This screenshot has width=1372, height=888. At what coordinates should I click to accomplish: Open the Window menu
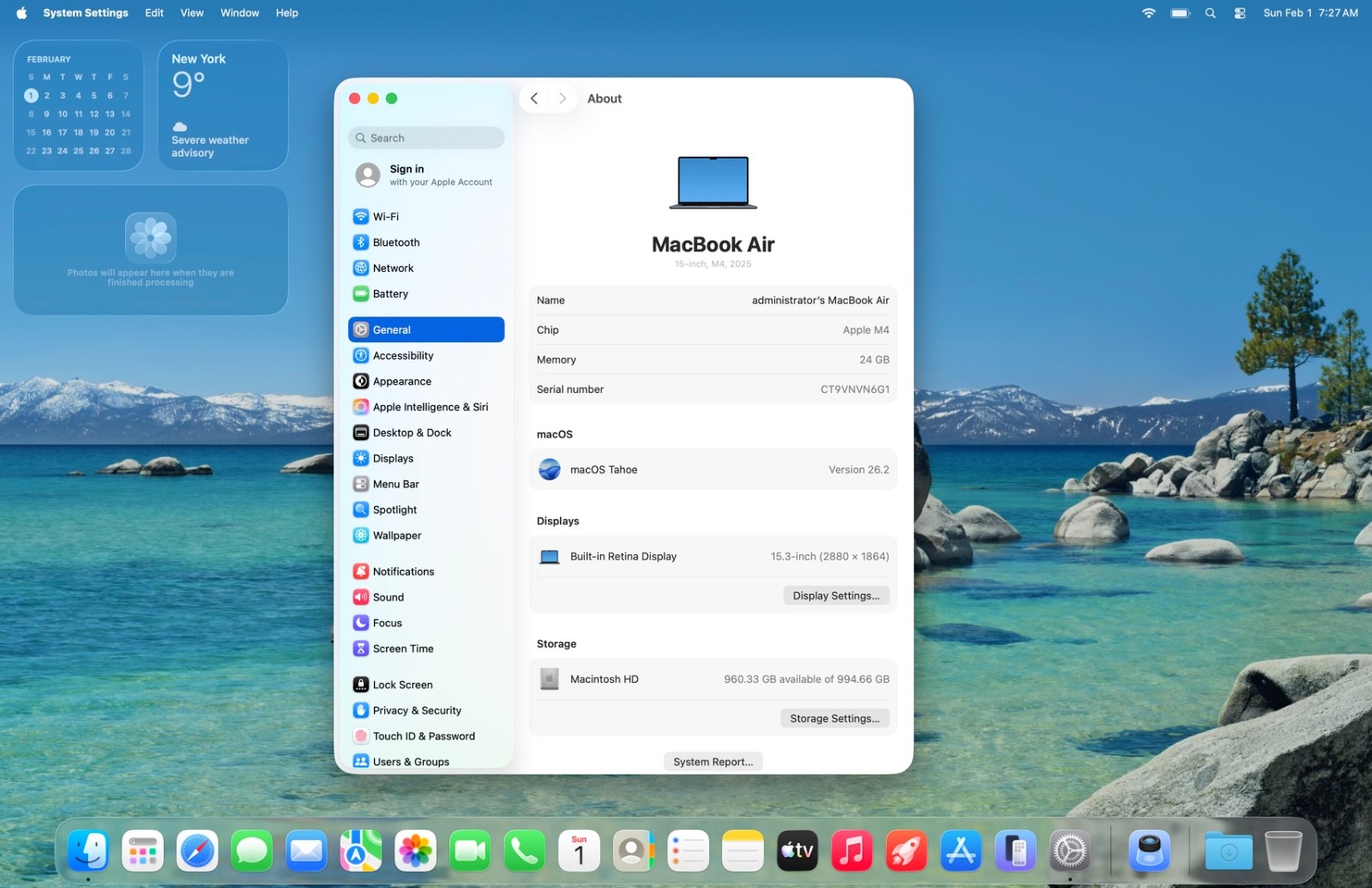coord(239,13)
